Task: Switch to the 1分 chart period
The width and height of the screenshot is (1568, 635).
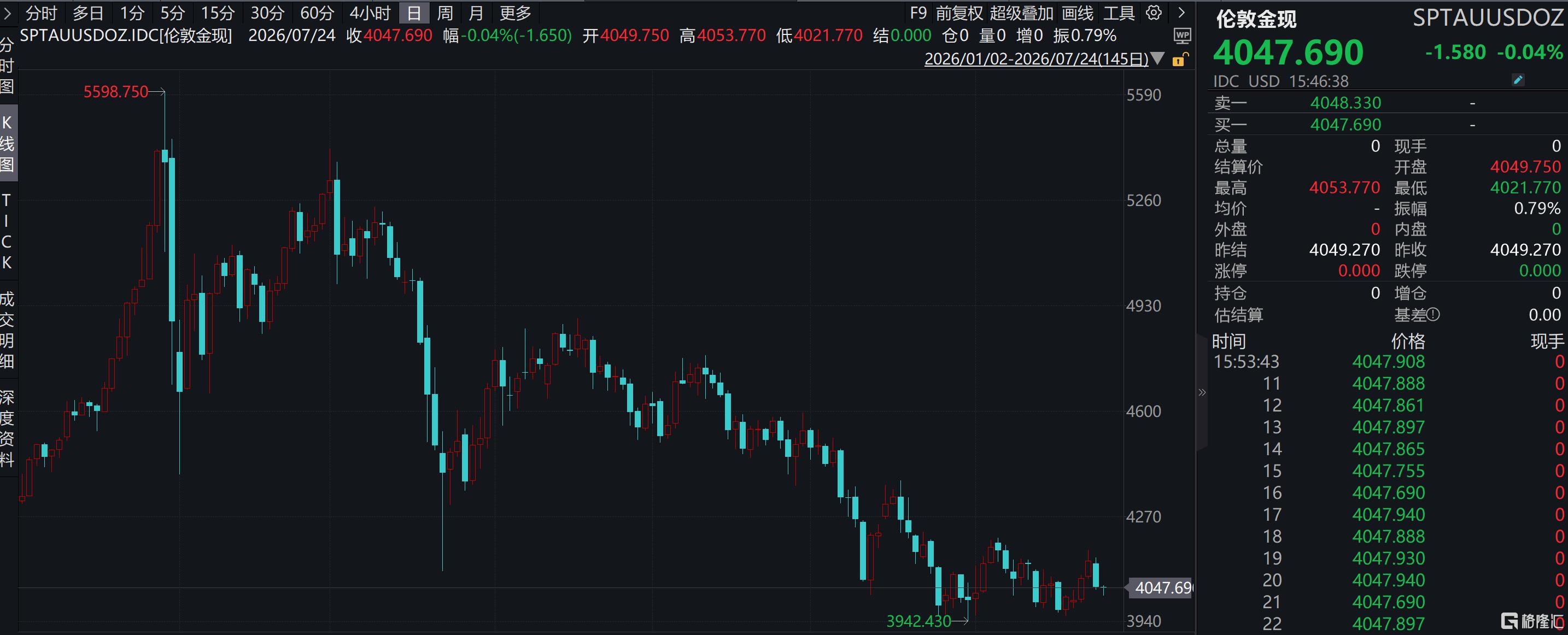Action: (x=132, y=13)
